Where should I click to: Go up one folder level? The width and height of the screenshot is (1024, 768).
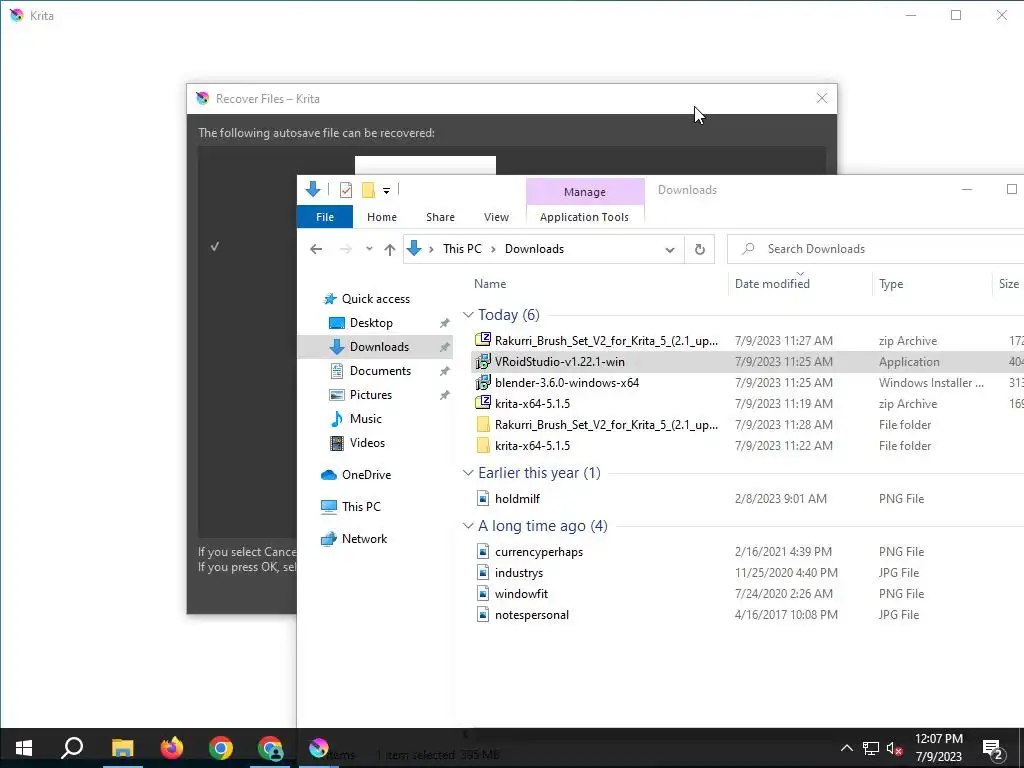pos(390,249)
